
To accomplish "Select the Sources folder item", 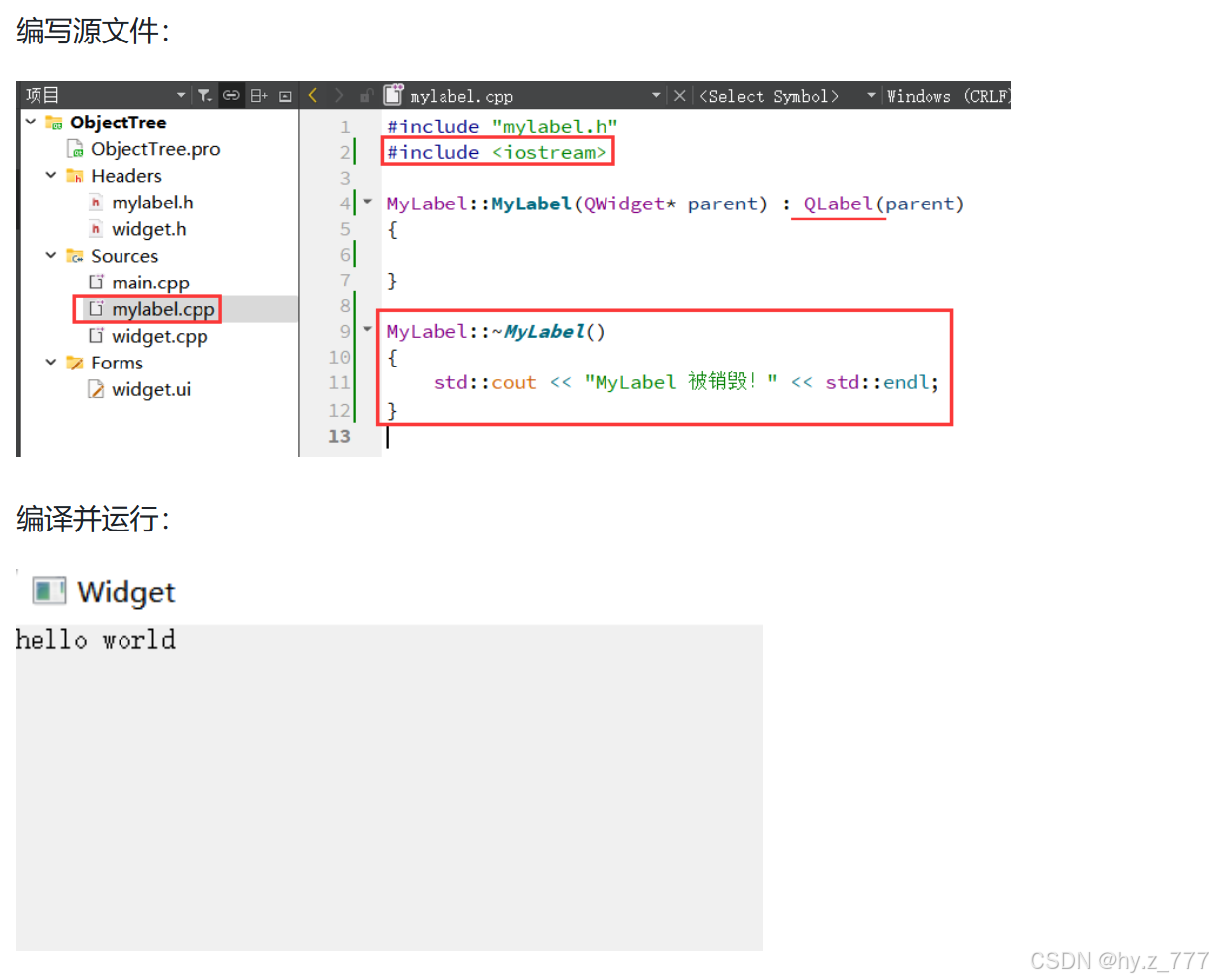I will [x=124, y=255].
